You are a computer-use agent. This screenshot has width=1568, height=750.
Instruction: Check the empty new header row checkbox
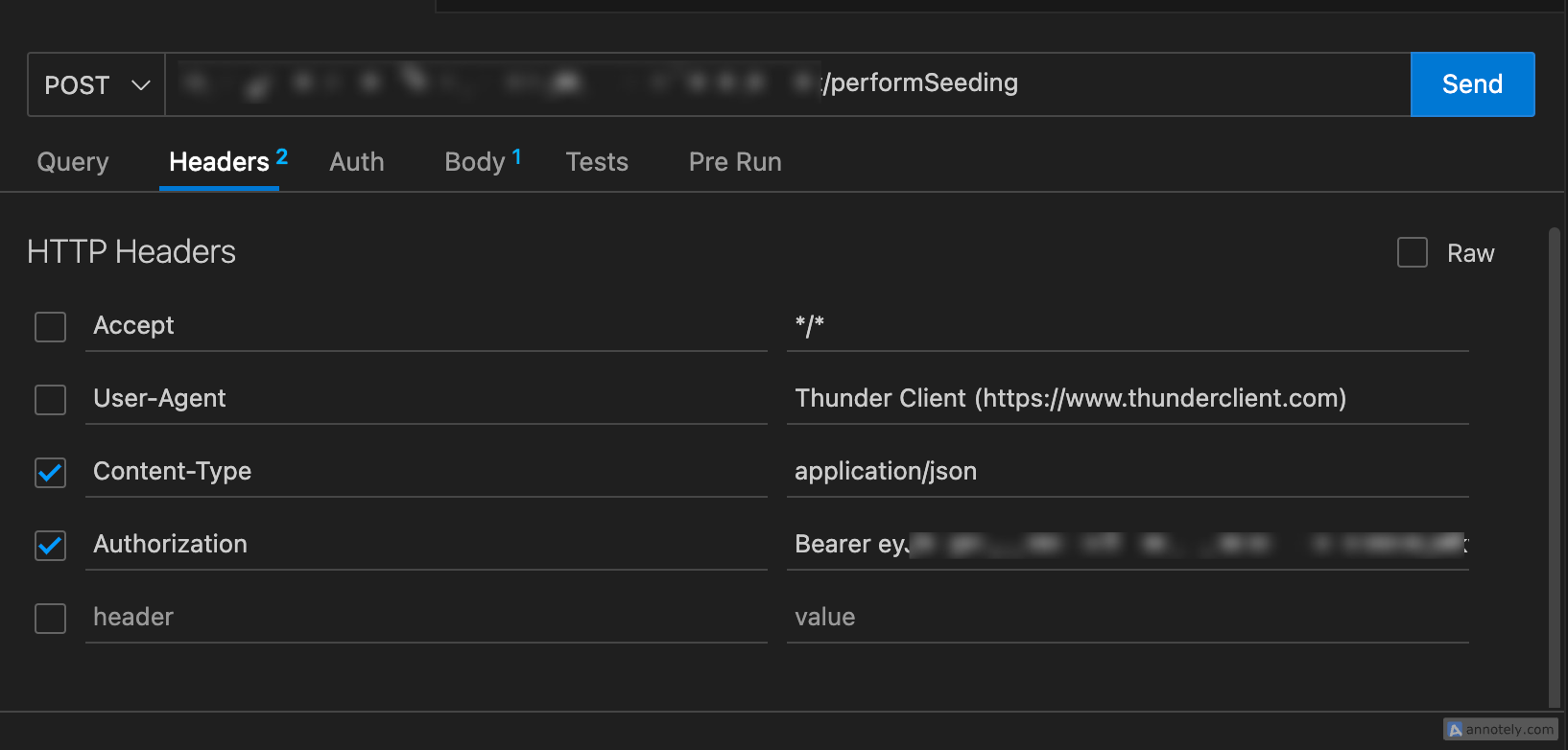pos(51,619)
